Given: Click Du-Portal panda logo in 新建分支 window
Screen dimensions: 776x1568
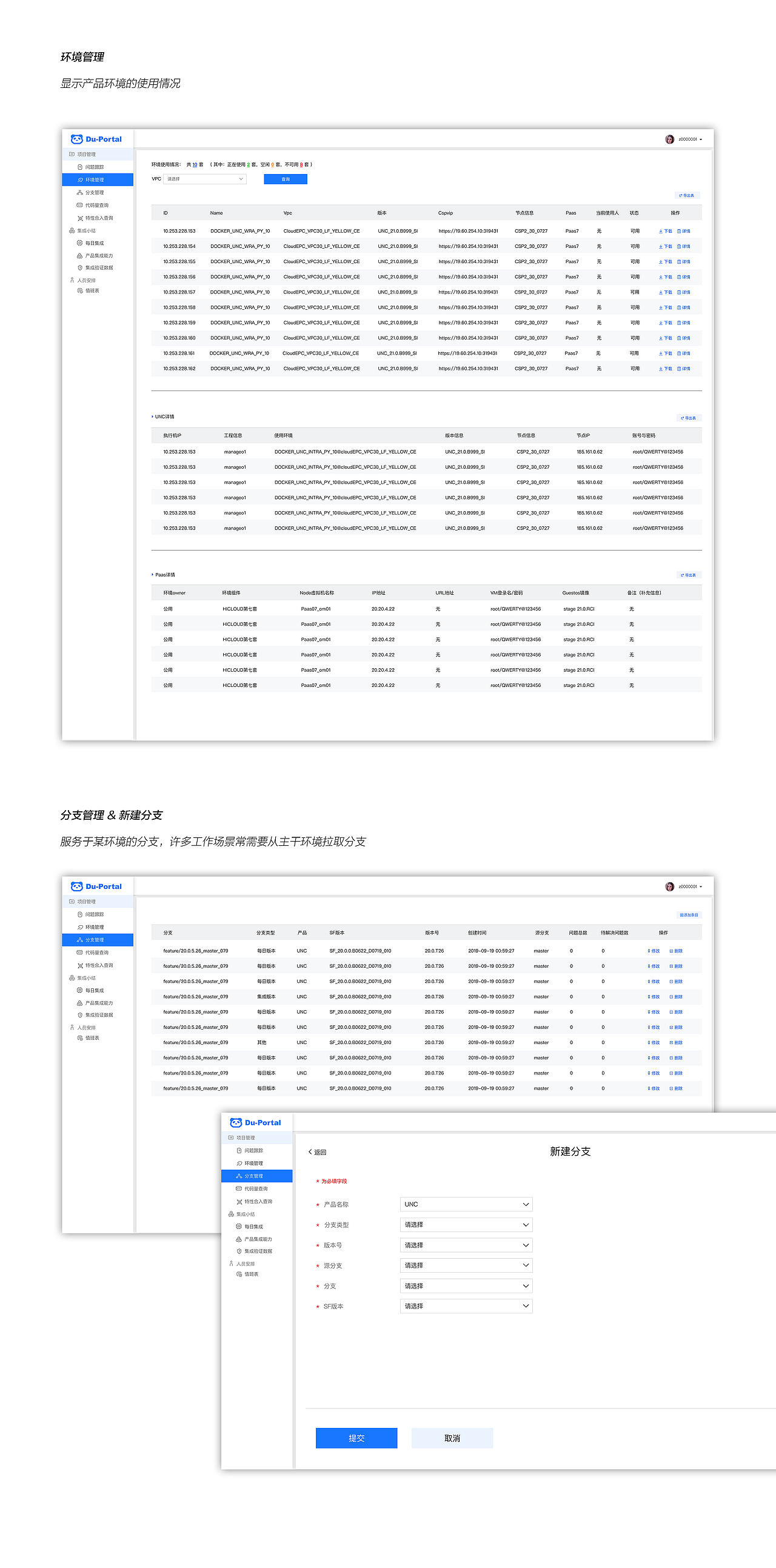Looking at the screenshot, I should coord(236,1122).
